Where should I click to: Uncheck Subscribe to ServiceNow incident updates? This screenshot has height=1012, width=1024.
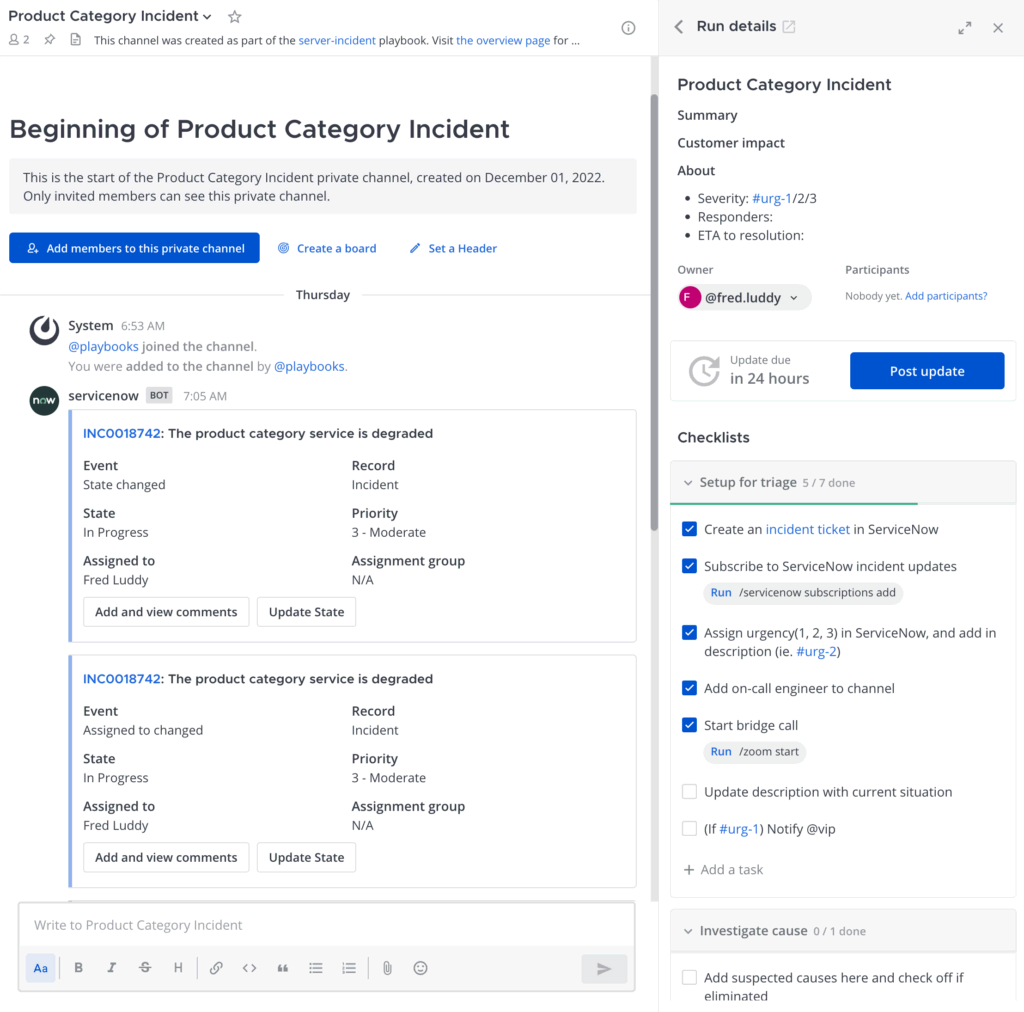click(x=689, y=566)
